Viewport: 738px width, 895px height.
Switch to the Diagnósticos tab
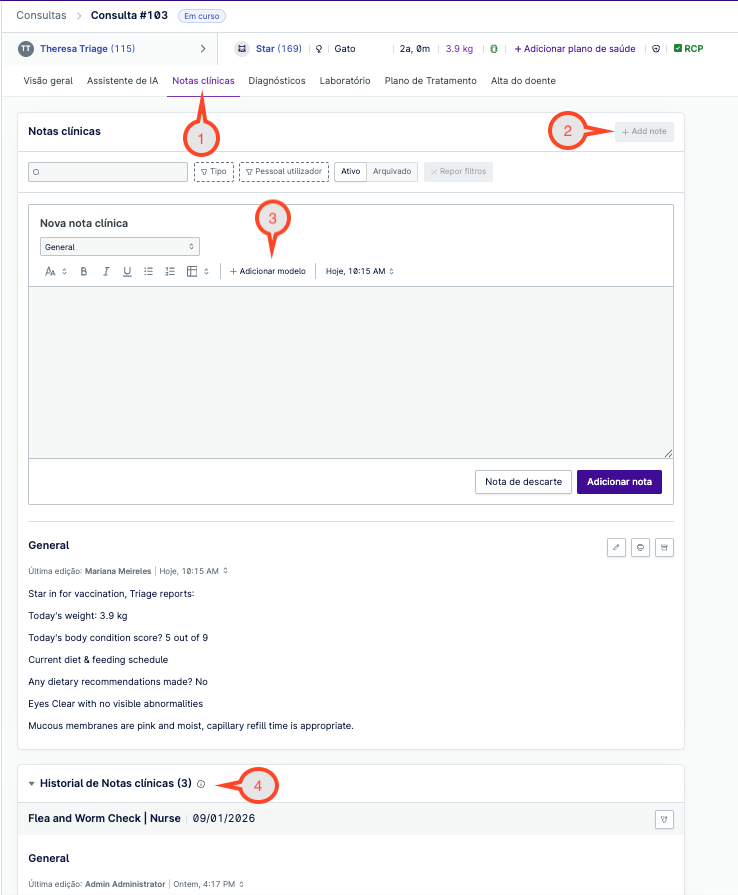[x=277, y=81]
